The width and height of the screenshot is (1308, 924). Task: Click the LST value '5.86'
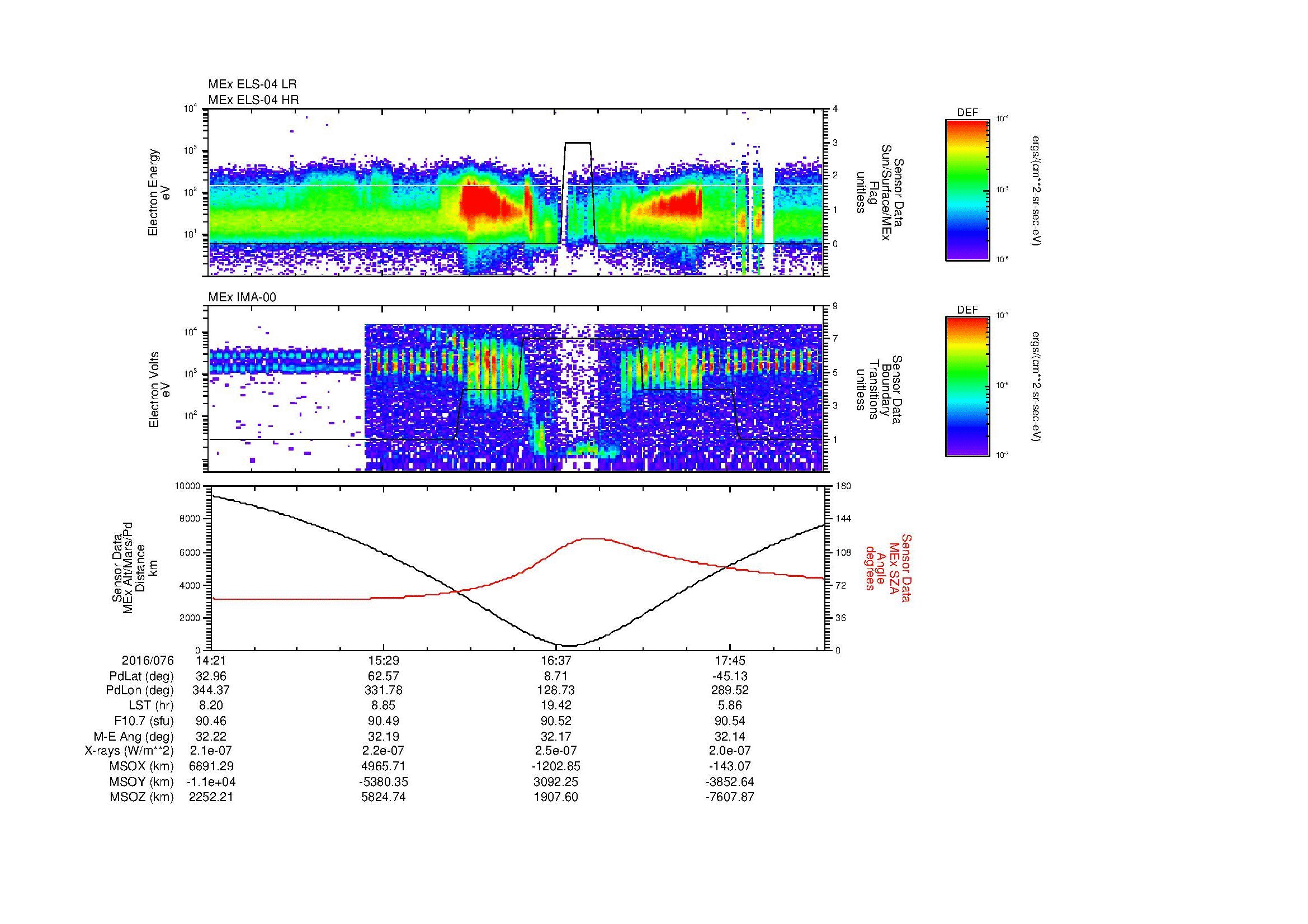pos(730,706)
